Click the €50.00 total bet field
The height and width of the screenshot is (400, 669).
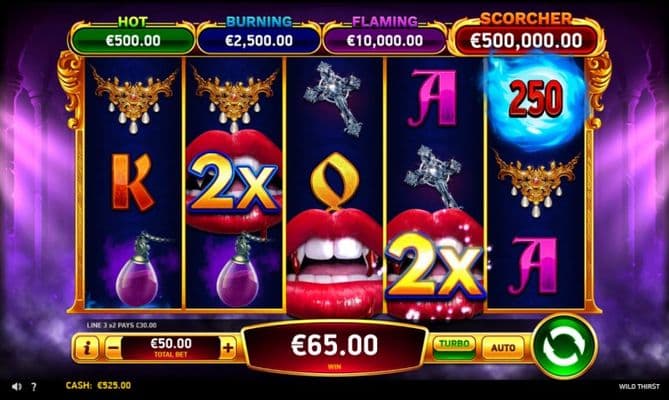pos(171,348)
